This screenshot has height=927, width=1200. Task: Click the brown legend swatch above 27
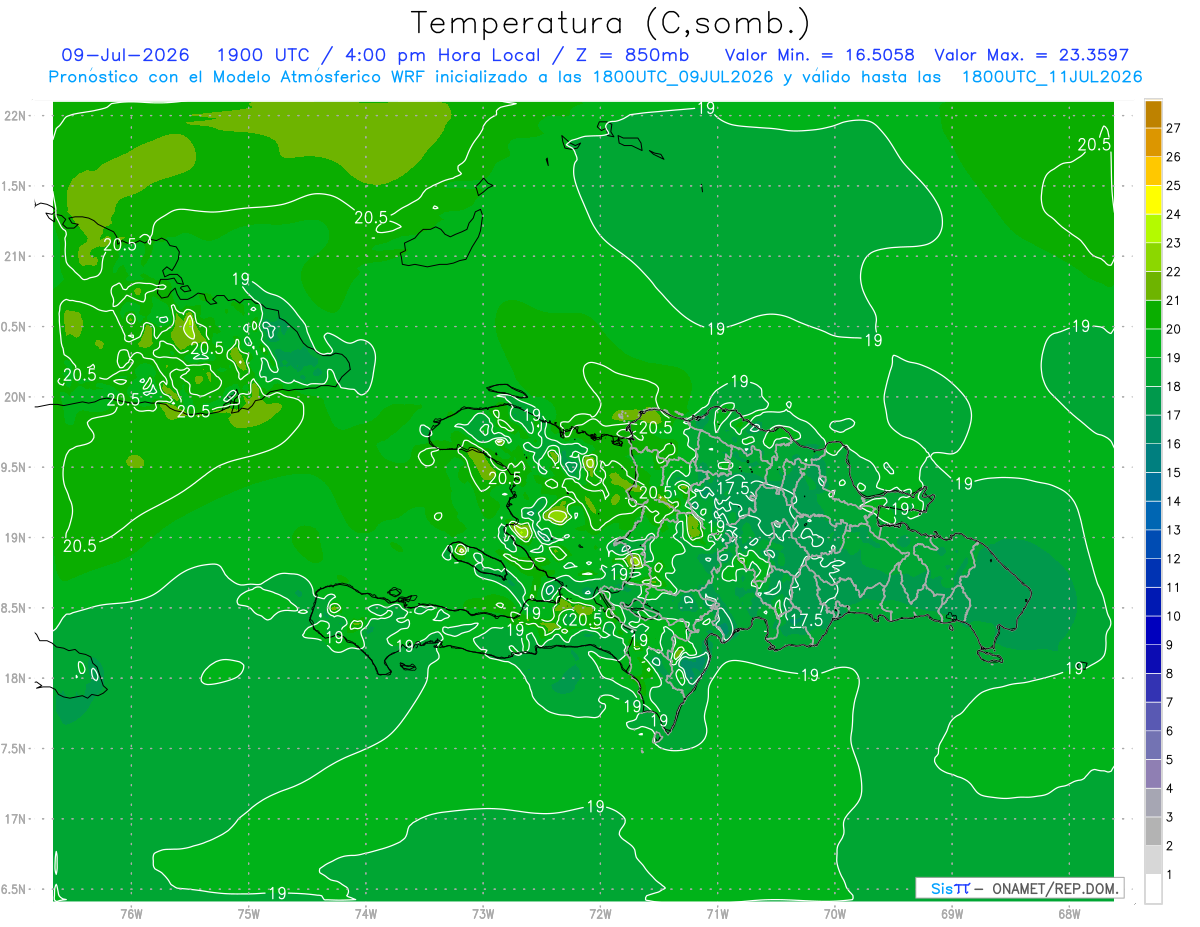(x=1153, y=114)
